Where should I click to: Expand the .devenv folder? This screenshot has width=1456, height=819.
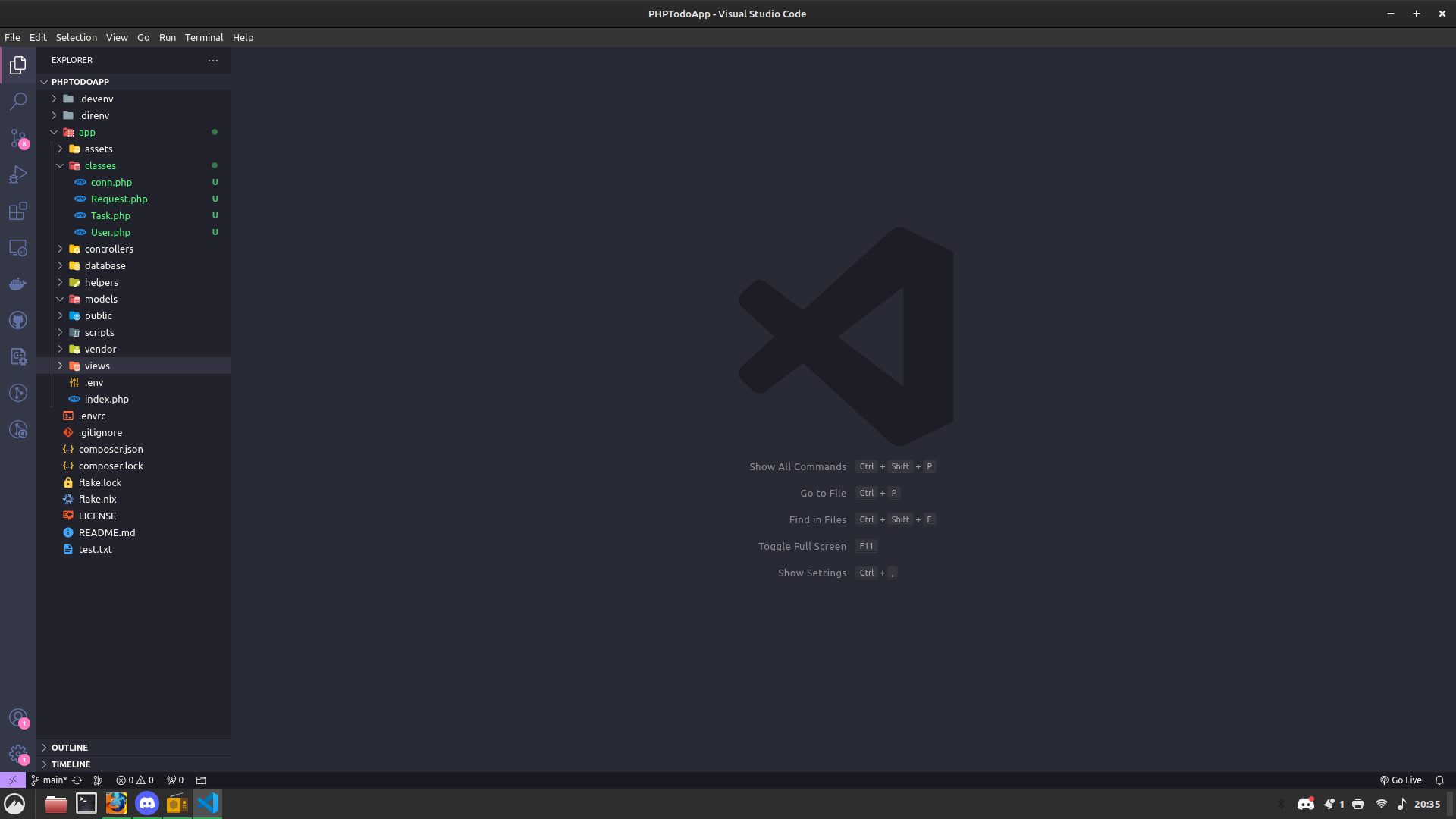(x=133, y=99)
